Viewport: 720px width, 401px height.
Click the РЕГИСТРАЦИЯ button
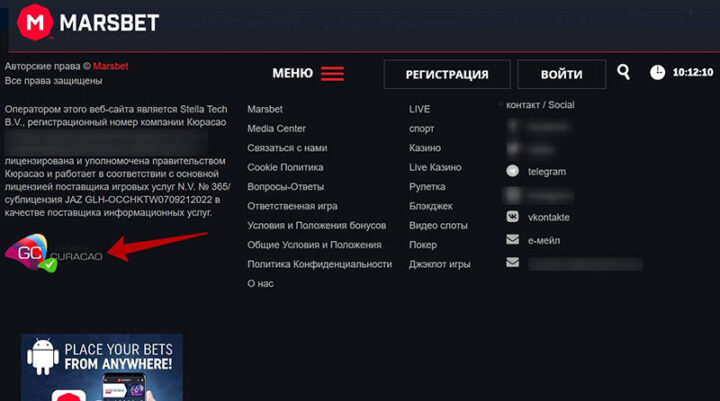(x=447, y=74)
